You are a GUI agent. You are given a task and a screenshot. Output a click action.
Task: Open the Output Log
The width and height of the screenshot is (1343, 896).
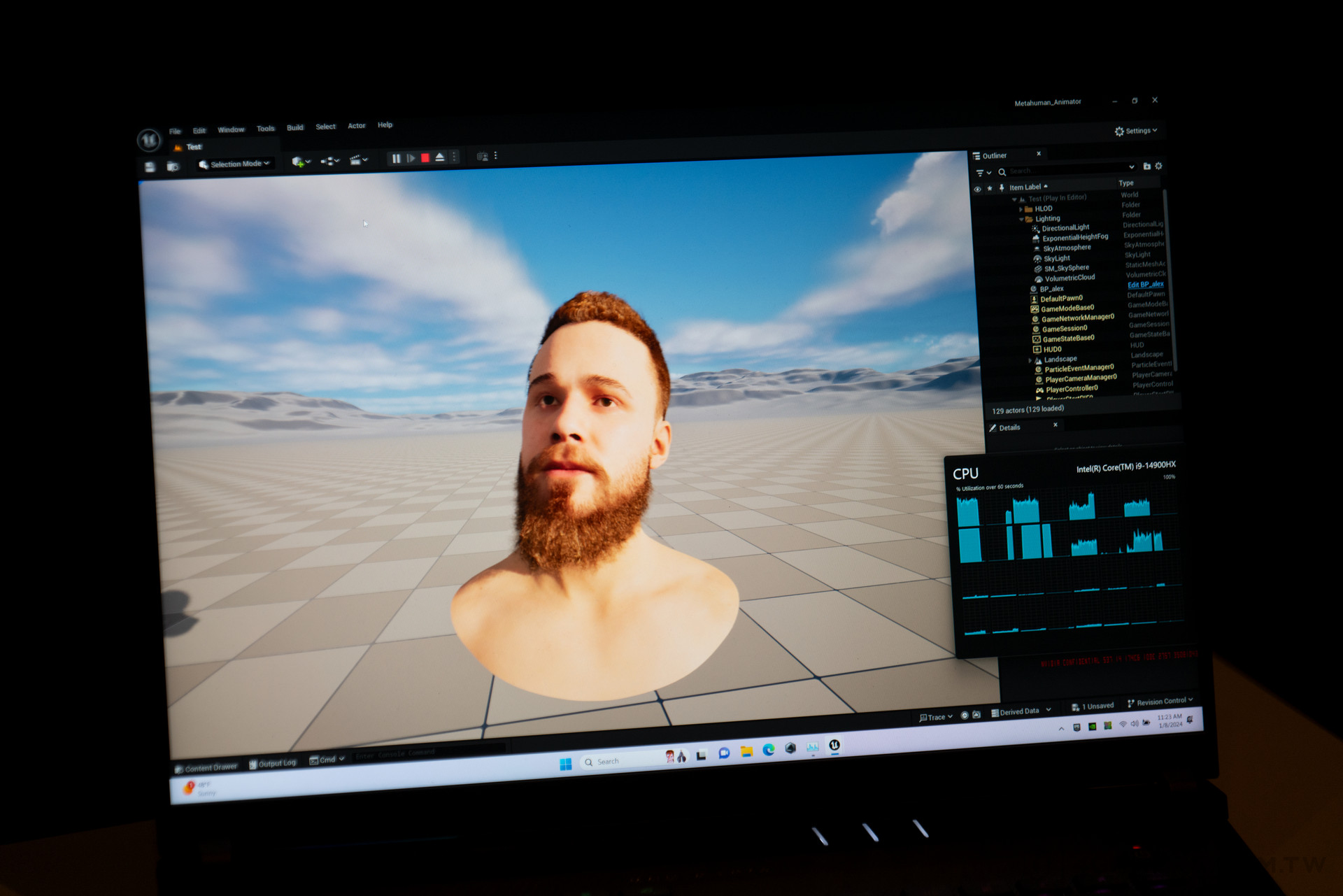click(x=273, y=764)
